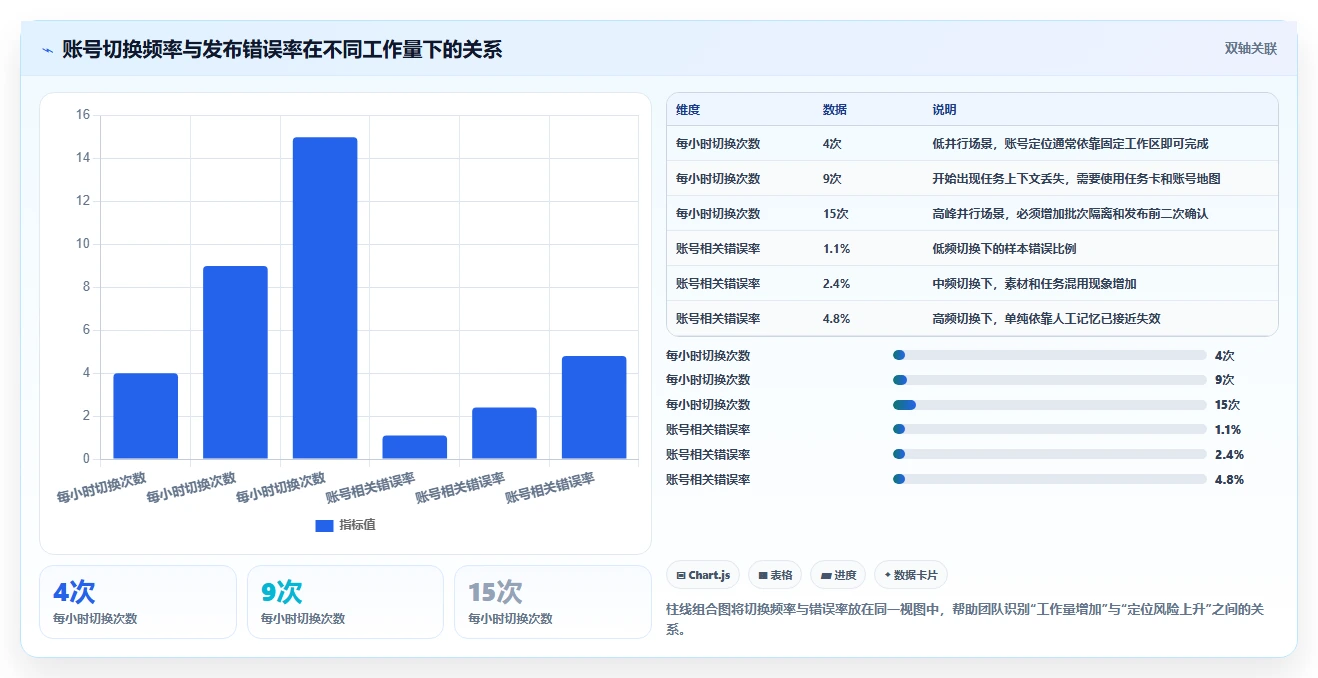Select the gray 15次 summary card
The width and height of the screenshot is (1318, 678).
click(553, 602)
